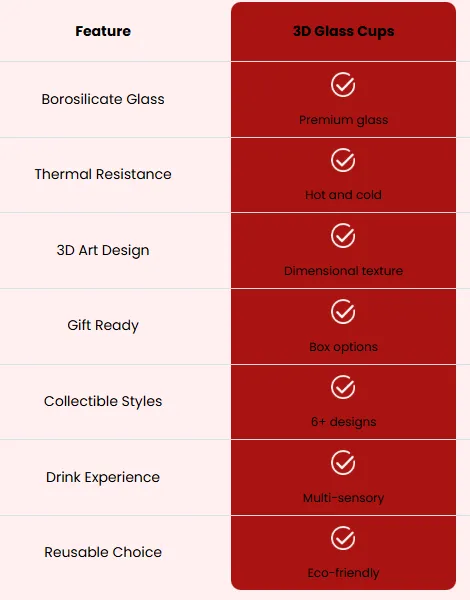Select the checkmark above Eco-friendly
Screen dimensions: 470x600
click(343, 538)
